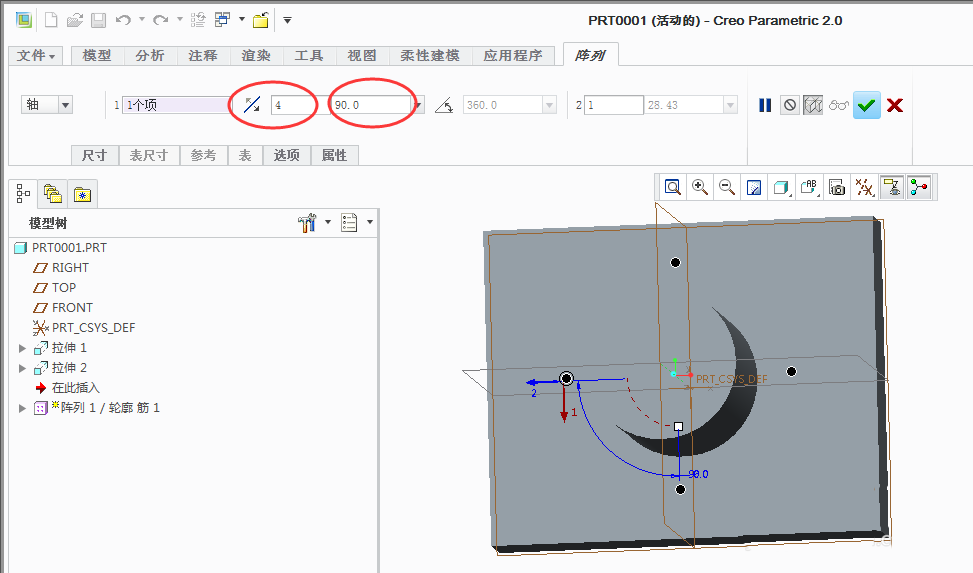Screen dimensions: 973x573
Task: Open the Display Style cube icon
Action: pyautogui.click(x=781, y=187)
